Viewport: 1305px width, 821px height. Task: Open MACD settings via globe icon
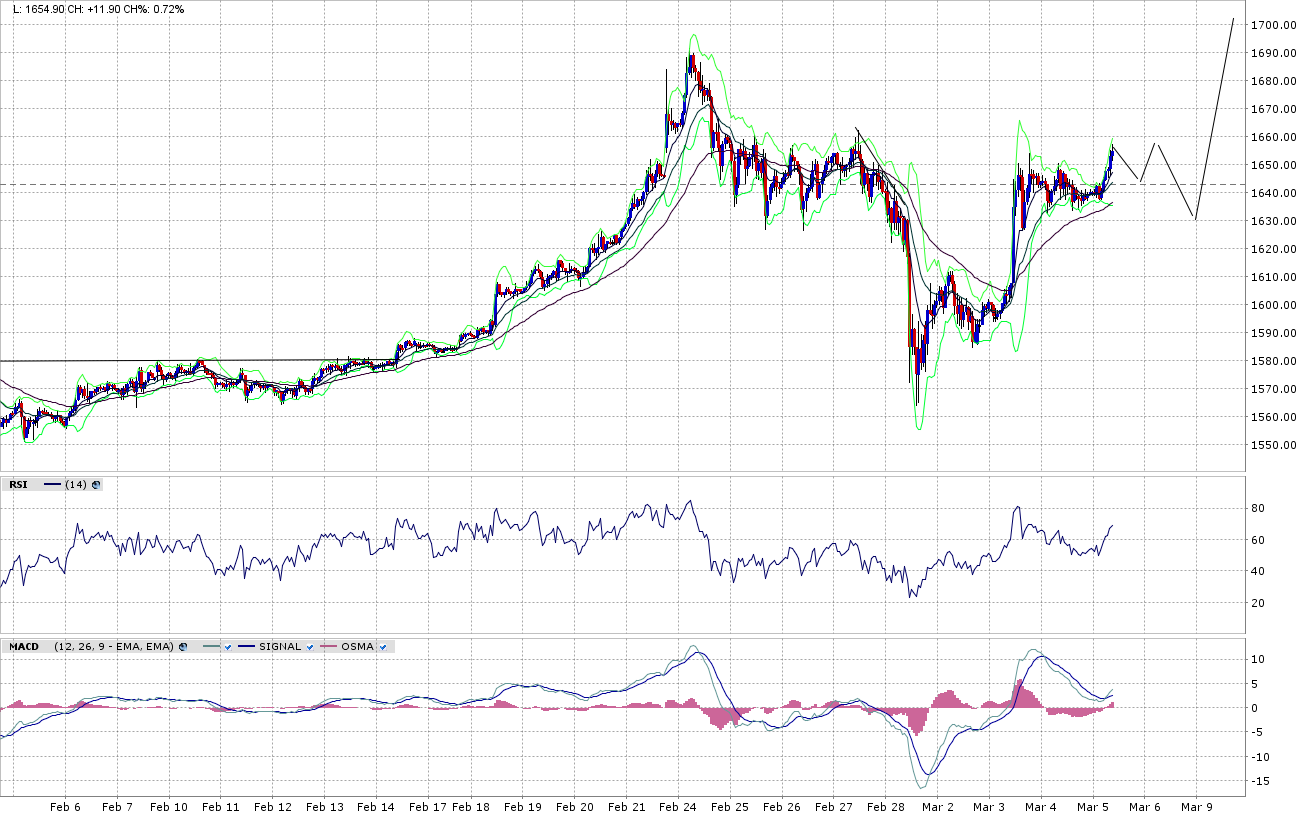(x=183, y=647)
